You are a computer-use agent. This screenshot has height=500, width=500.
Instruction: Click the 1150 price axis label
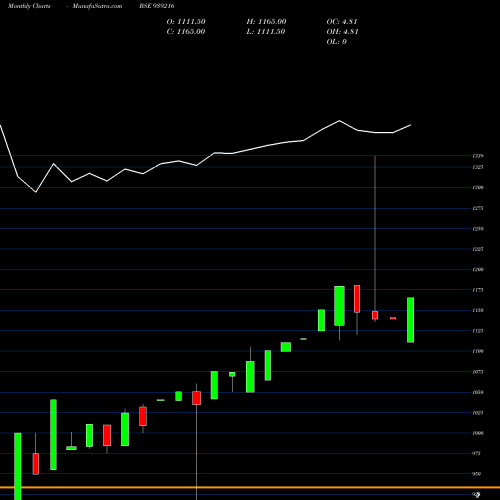(478, 311)
